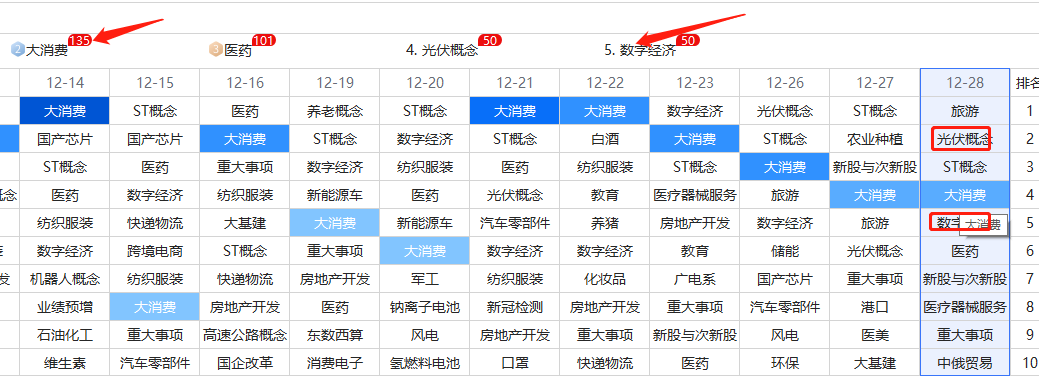1039x381 pixels.
Task: Click the red 101 badge on 医药
Action: pyautogui.click(x=264, y=40)
